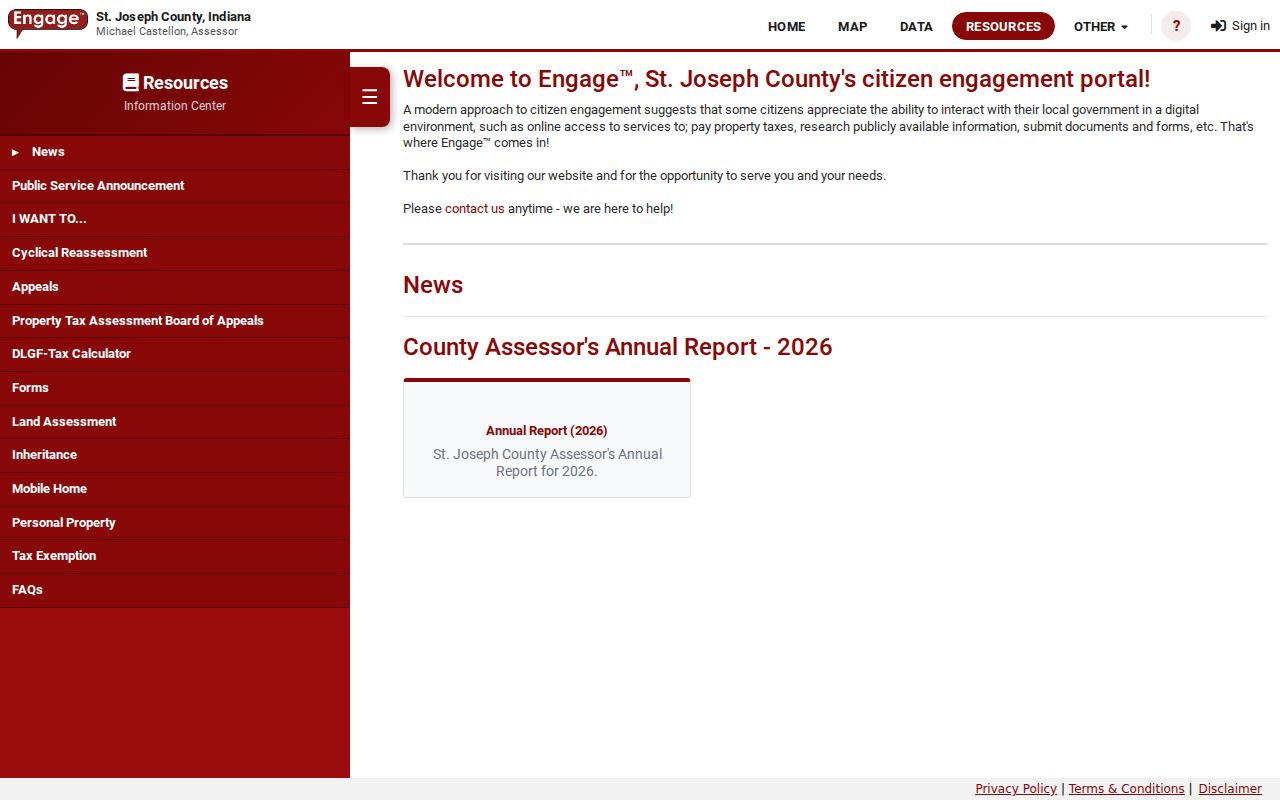Image resolution: width=1280 pixels, height=800 pixels.
Task: Switch to the DATA tab
Action: (x=916, y=26)
